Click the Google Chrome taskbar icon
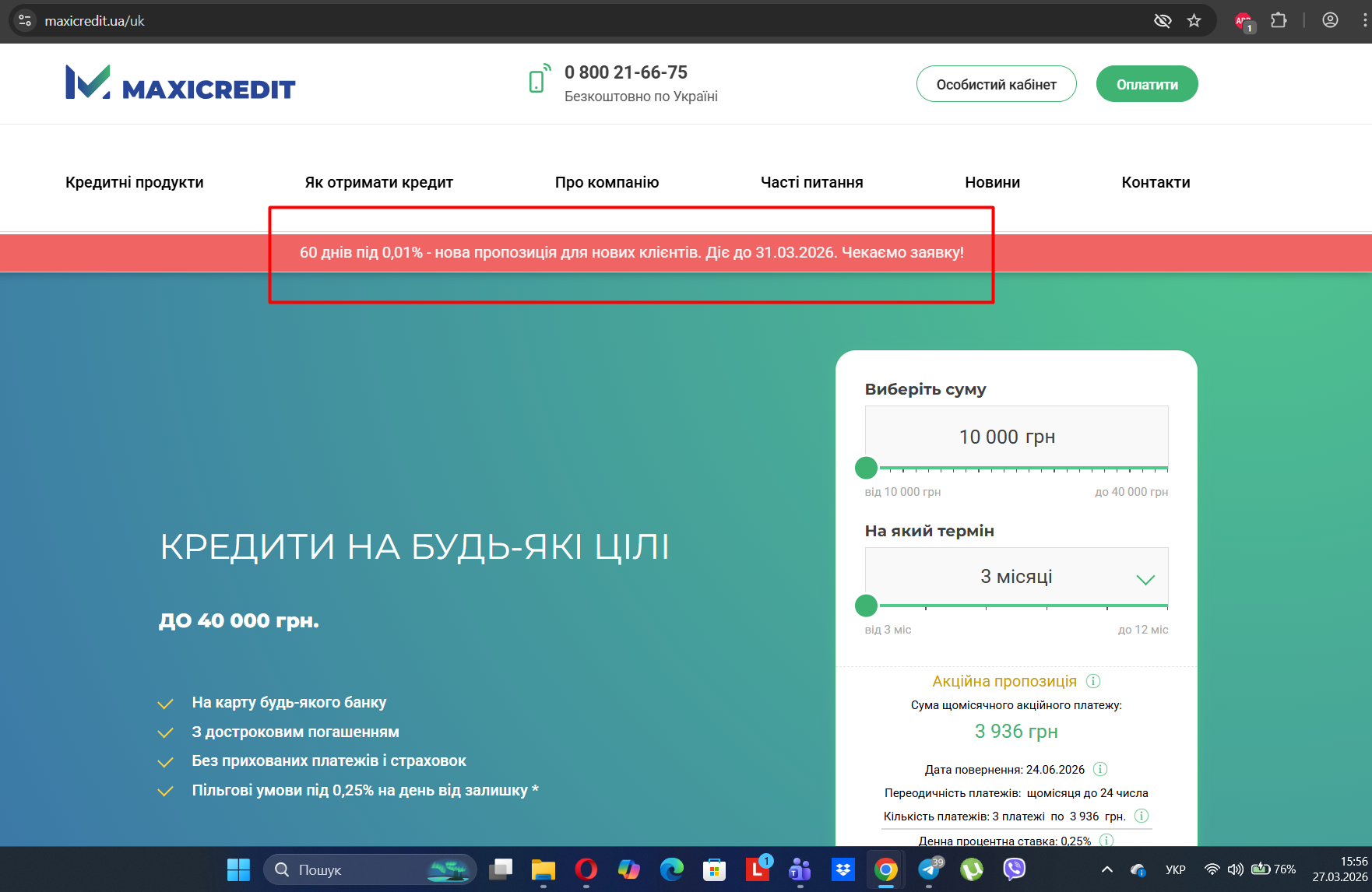 tap(886, 869)
